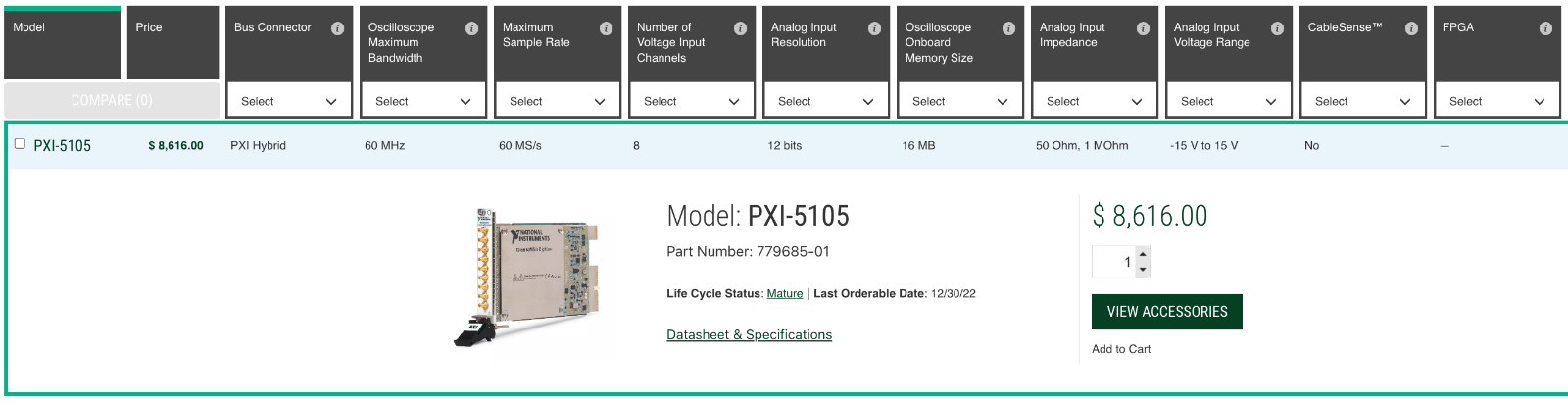This screenshot has height=404, width=1568.
Task: Click the COMPARE (0) button
Action: [x=112, y=100]
